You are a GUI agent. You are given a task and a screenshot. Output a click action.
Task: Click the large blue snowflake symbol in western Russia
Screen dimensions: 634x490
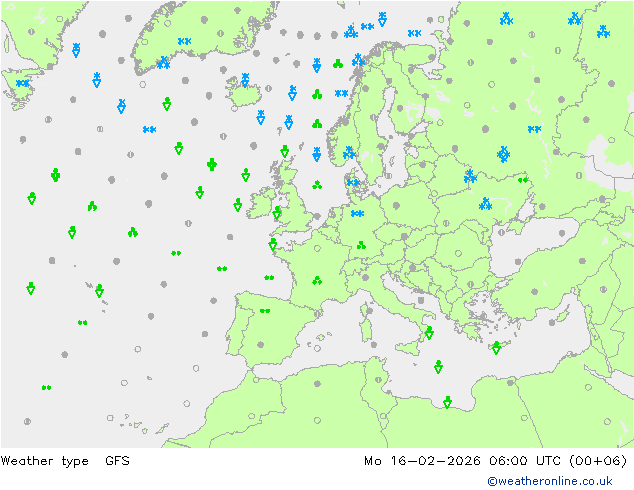click(503, 154)
